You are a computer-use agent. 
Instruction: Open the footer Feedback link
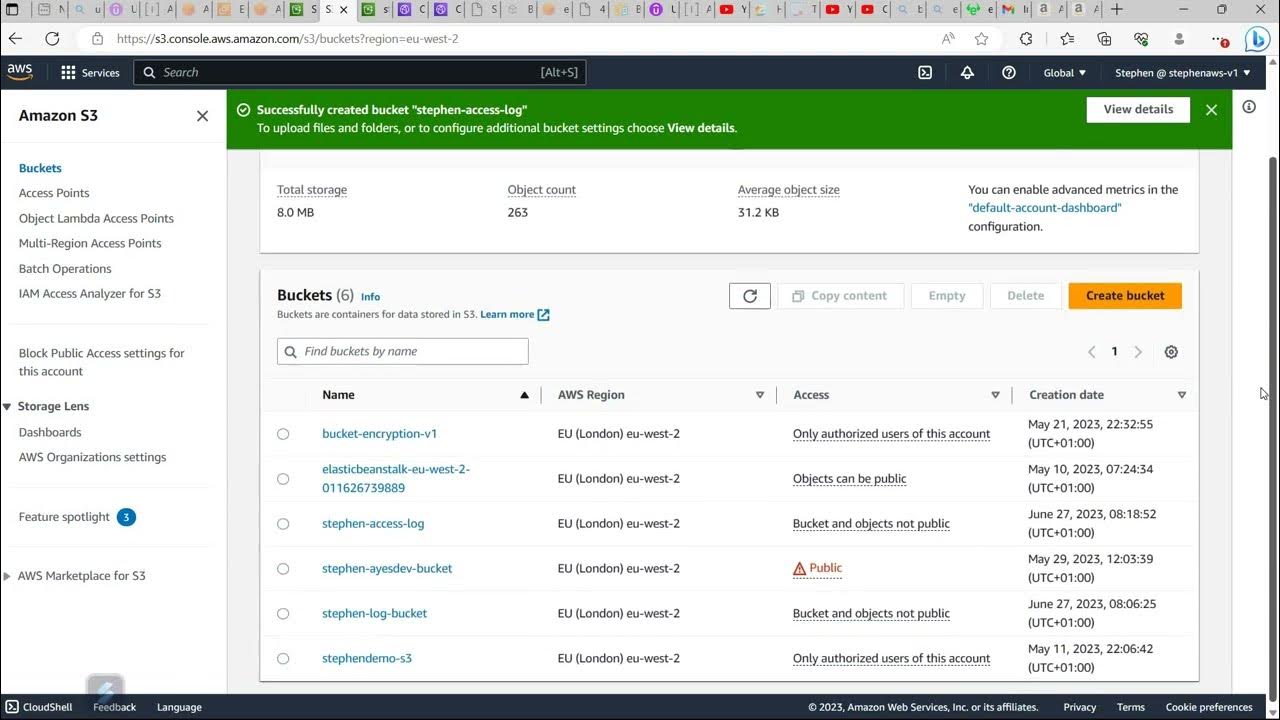(114, 707)
